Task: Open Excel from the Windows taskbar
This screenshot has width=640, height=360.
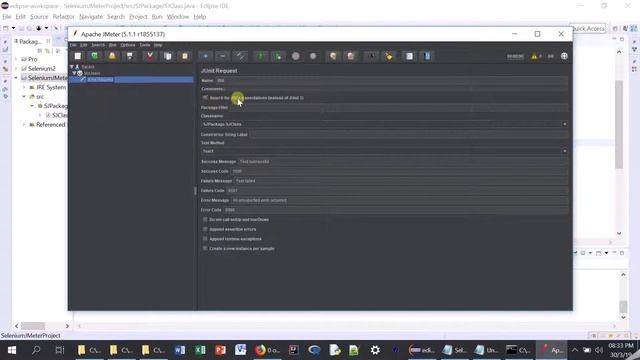Action: (200, 350)
